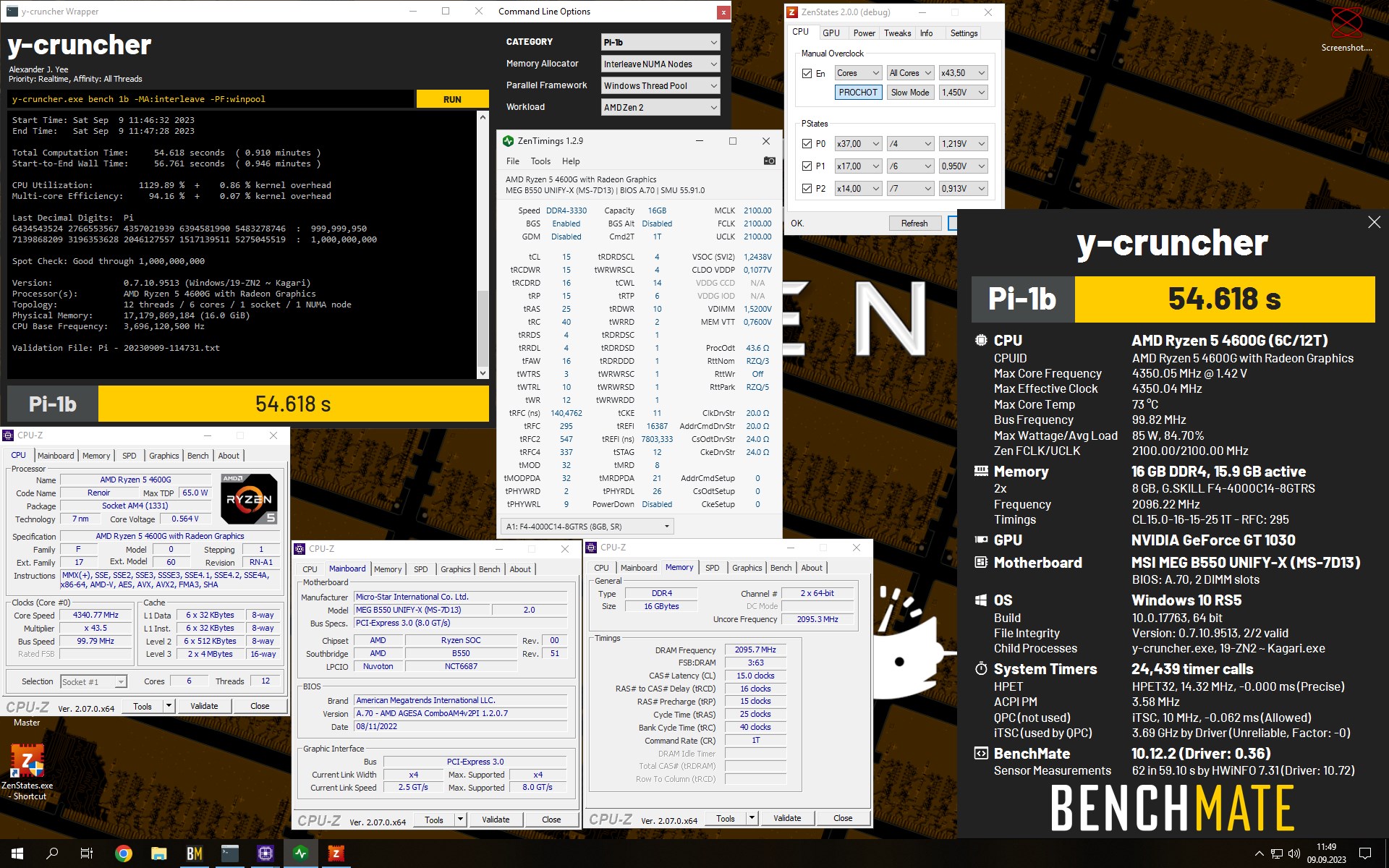Open File Explorer from taskbar
Screen dimensions: 1389x868
click(x=159, y=854)
